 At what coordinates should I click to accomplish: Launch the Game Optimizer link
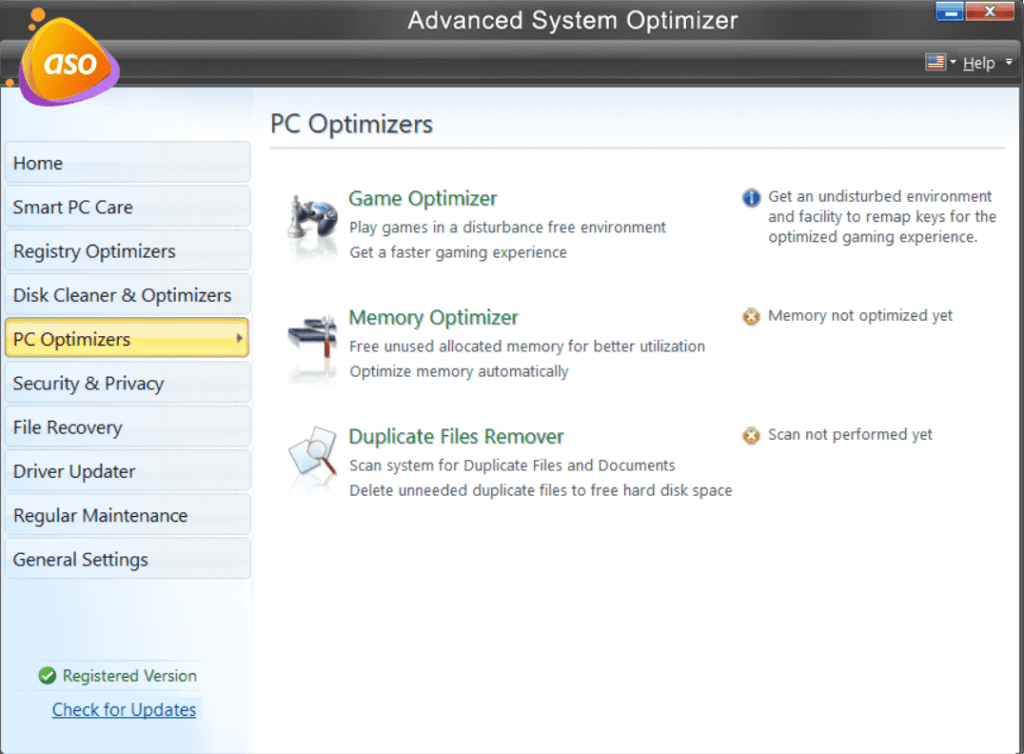point(423,198)
